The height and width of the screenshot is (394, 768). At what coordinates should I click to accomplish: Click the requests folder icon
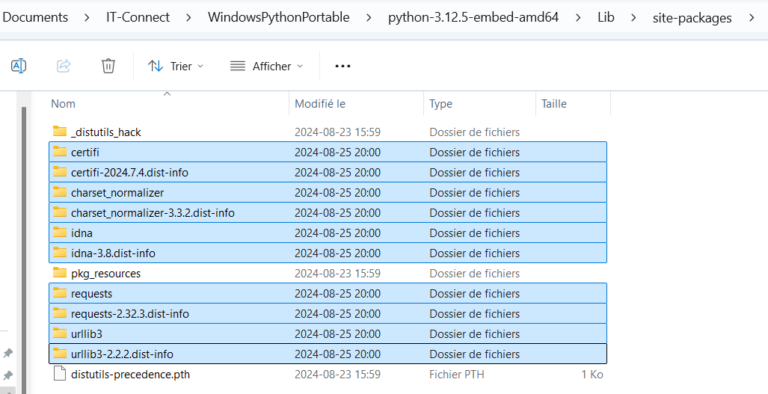60,293
